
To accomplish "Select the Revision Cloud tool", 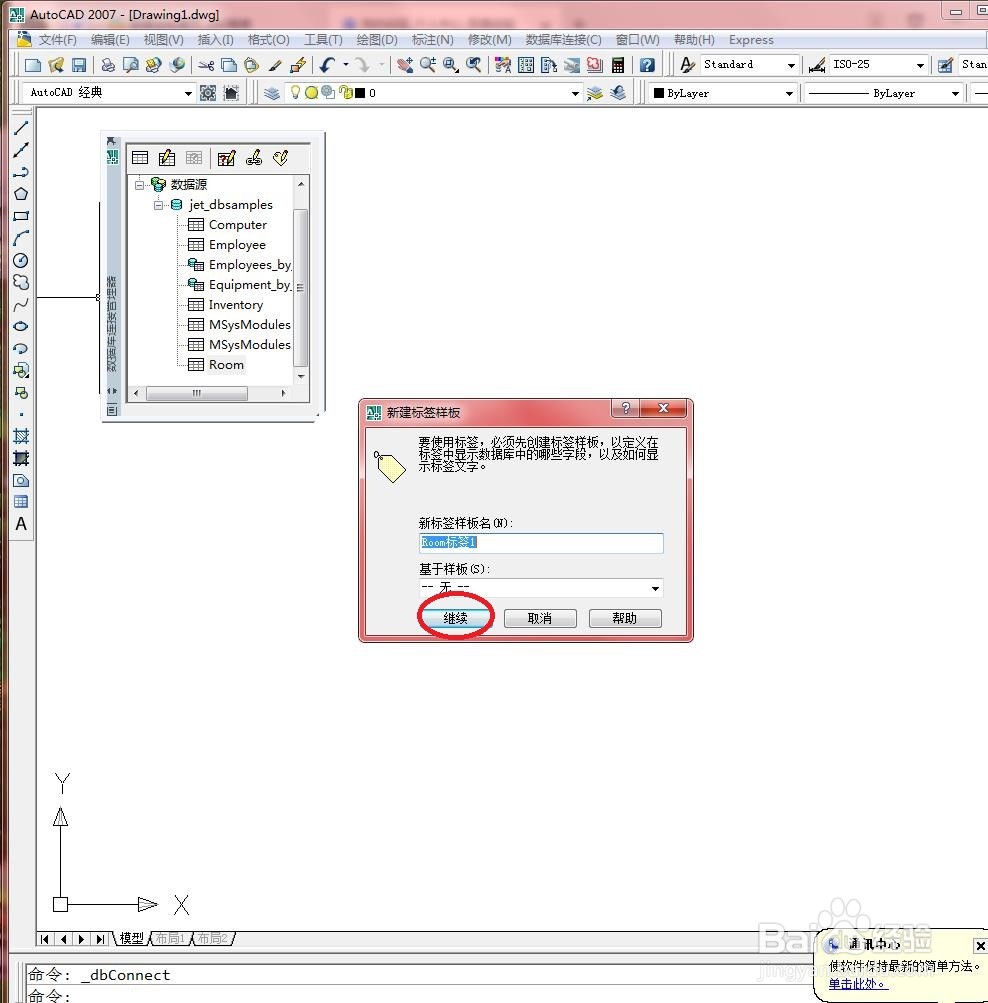I will coord(20,282).
